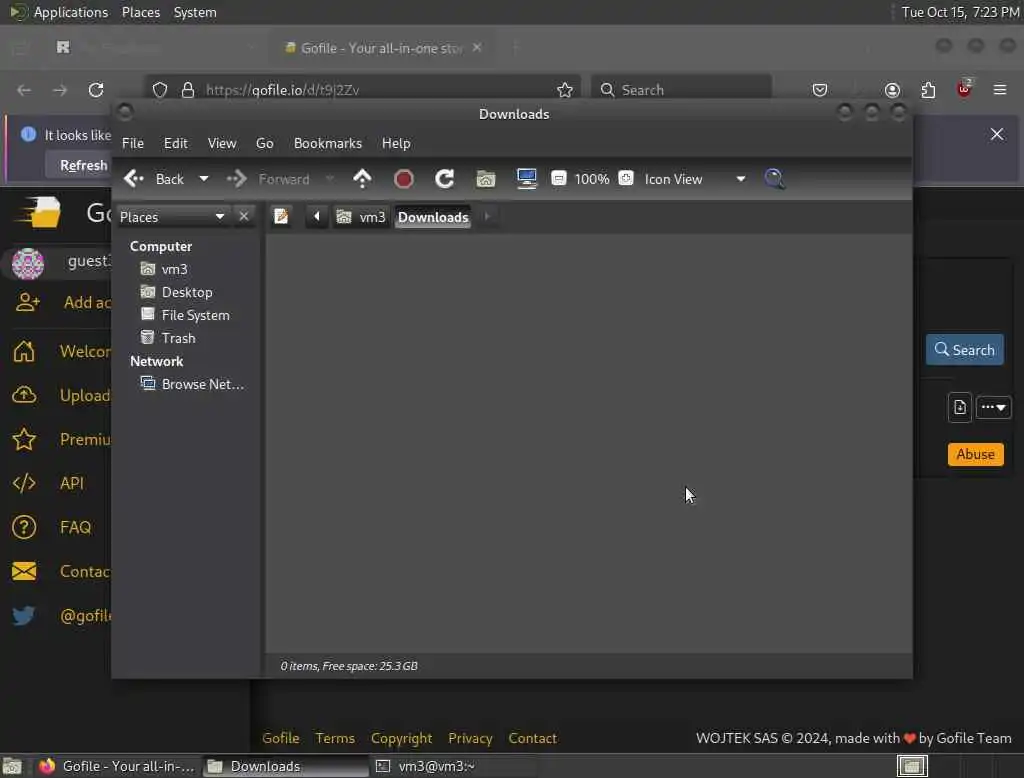Open Gofile more options dropdown
1024x778 pixels.
click(993, 407)
